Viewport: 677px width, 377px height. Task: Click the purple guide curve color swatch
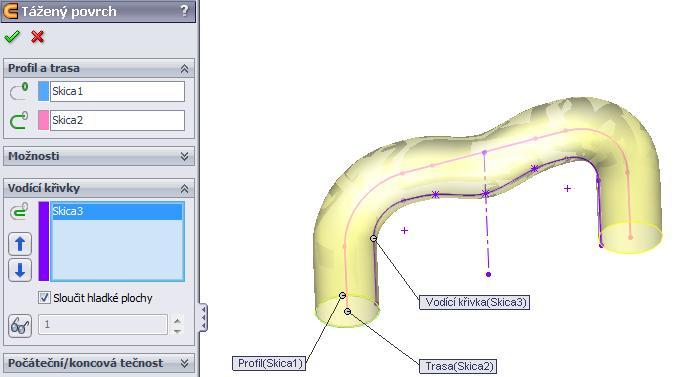click(x=44, y=241)
